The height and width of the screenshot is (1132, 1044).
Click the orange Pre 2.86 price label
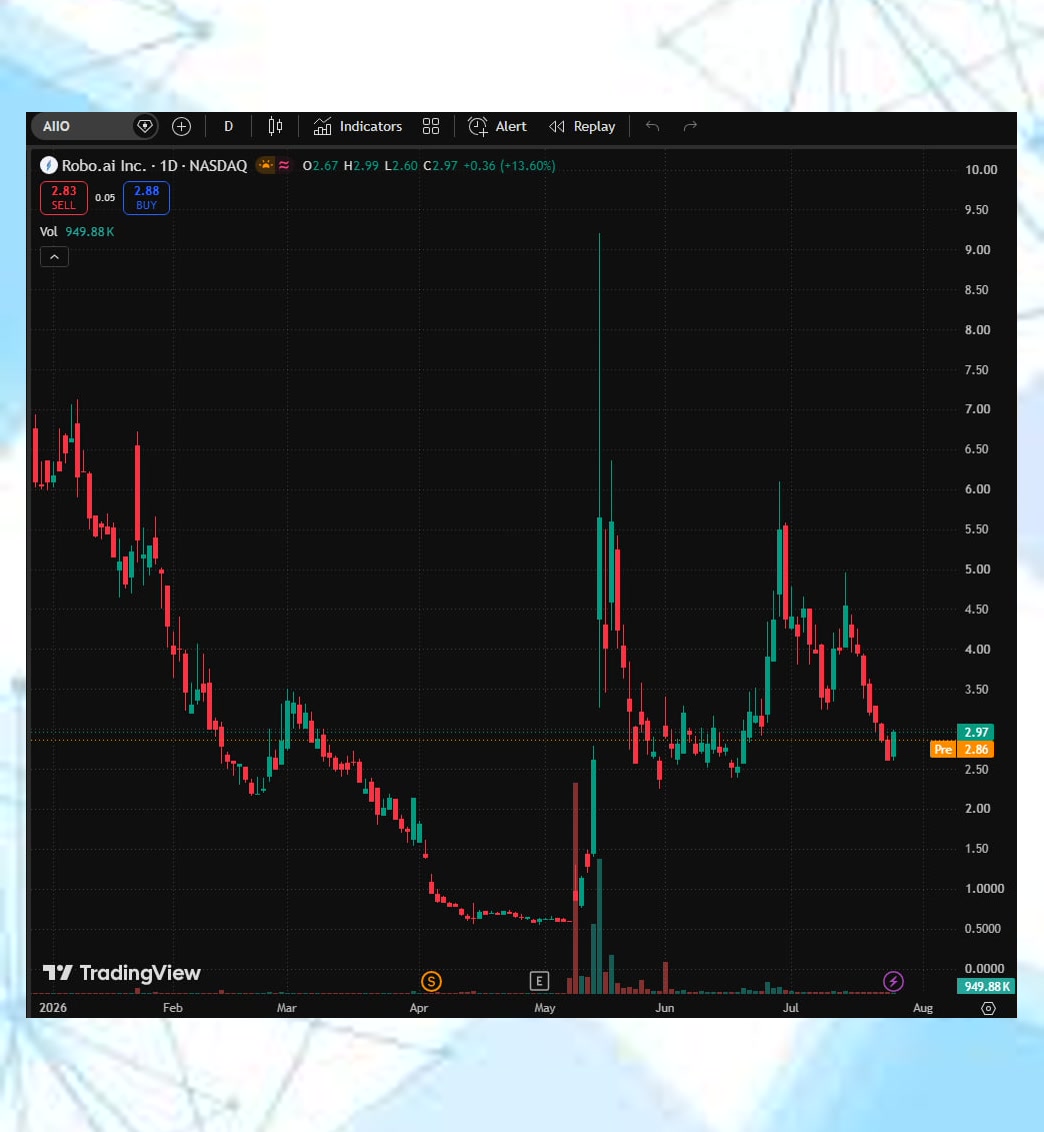962,749
